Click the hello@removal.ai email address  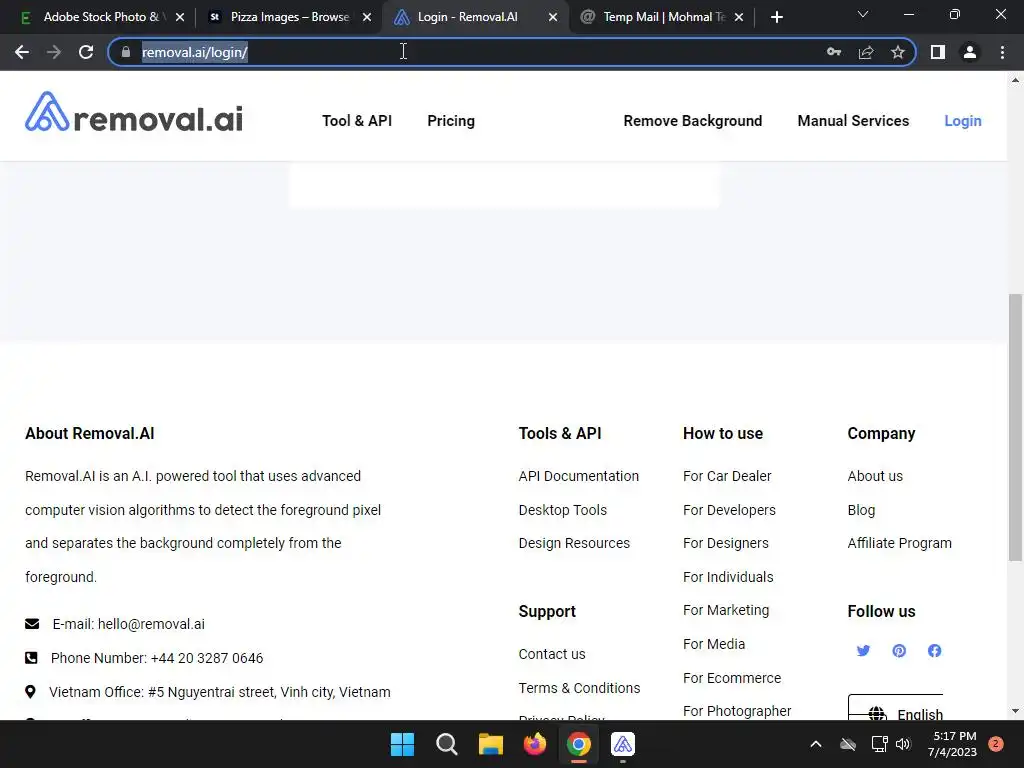point(151,624)
